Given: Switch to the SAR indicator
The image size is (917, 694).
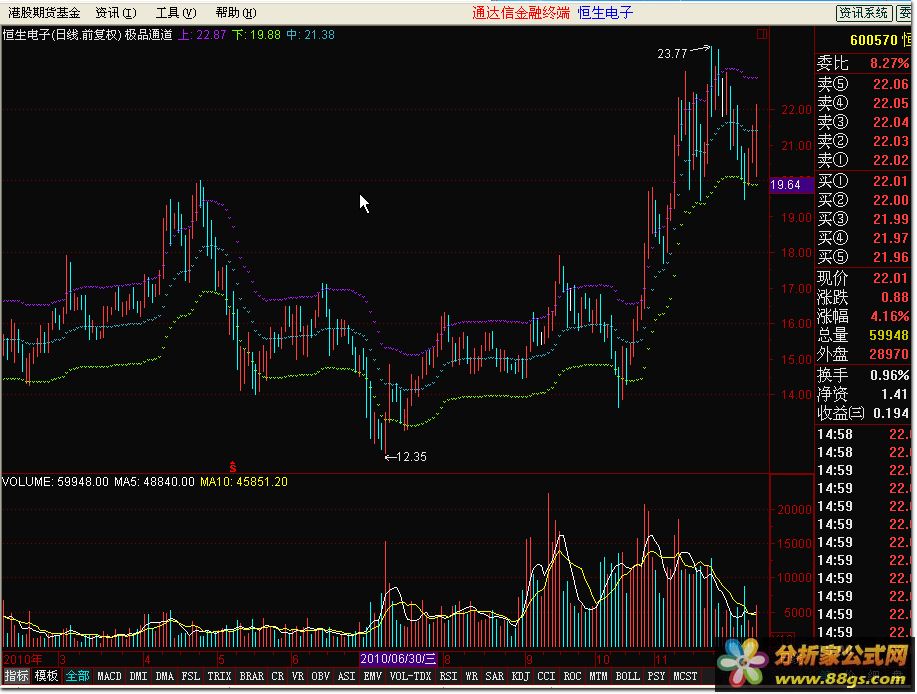Looking at the screenshot, I should (494, 676).
